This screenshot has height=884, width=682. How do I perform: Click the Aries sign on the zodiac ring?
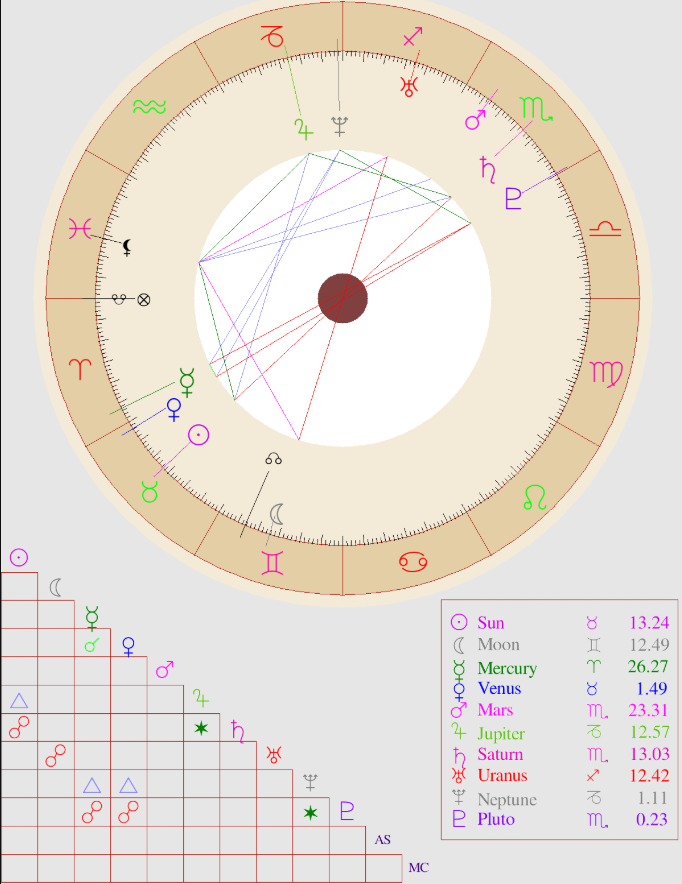click(79, 369)
